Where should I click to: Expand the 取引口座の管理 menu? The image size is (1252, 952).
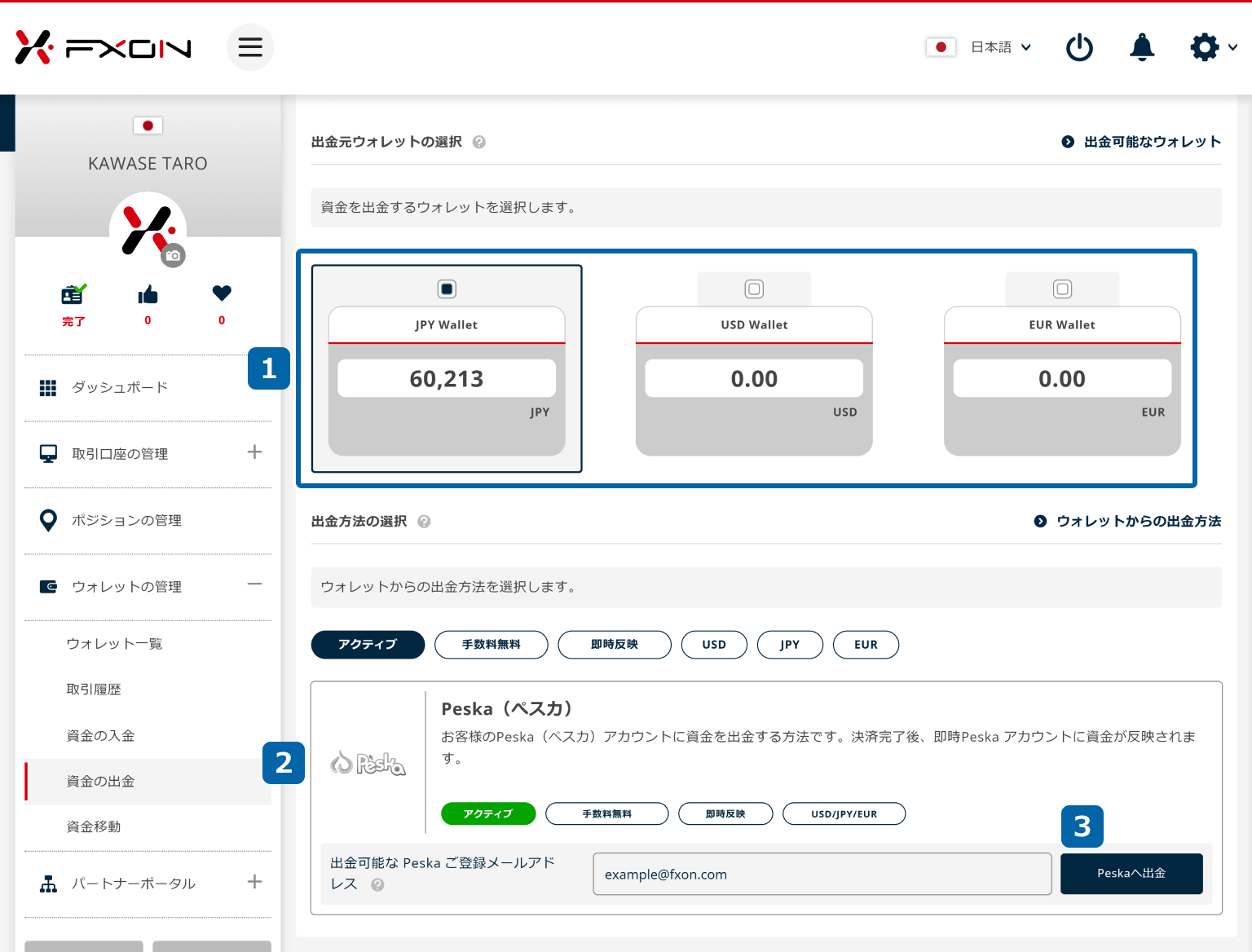coord(254,452)
